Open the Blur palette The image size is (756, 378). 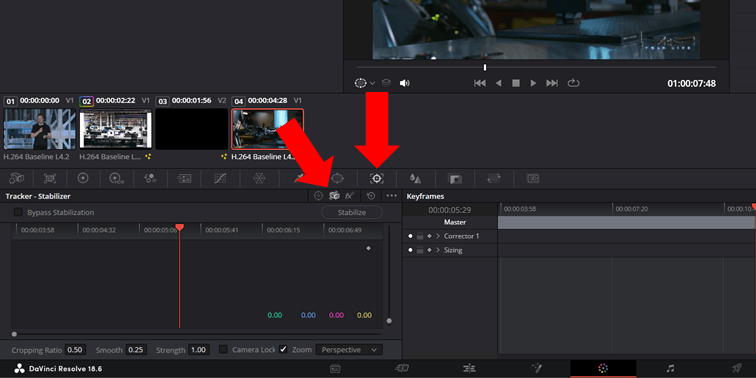pyautogui.click(x=415, y=178)
